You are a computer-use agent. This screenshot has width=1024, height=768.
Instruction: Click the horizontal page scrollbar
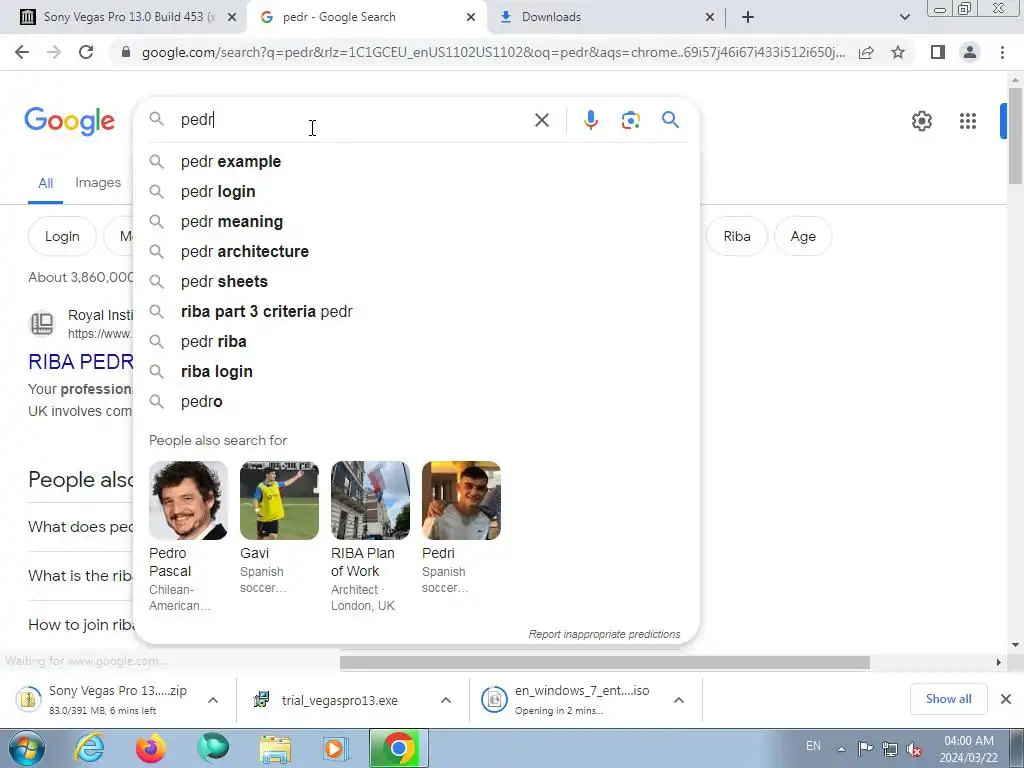[604, 662]
